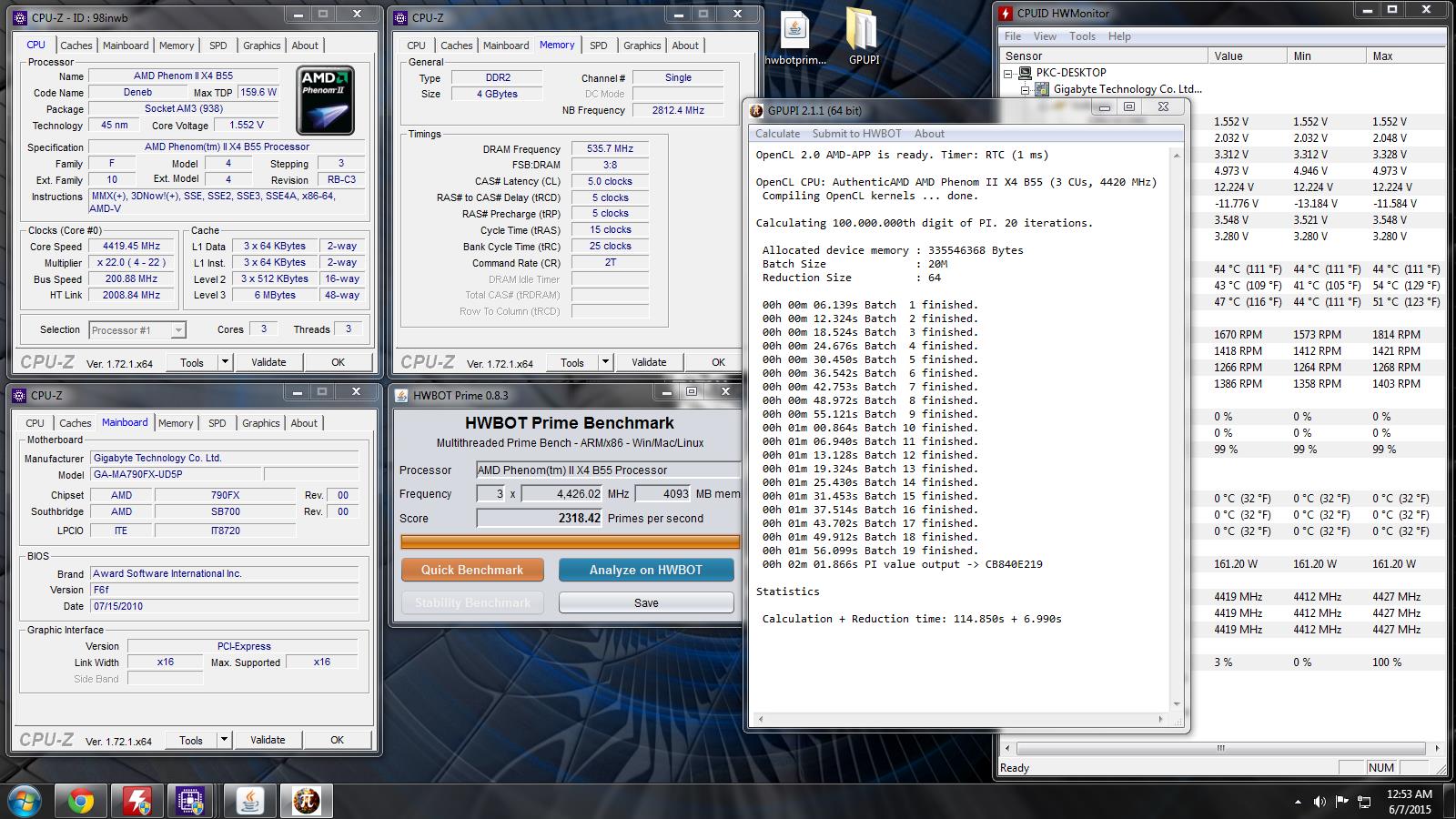
Task: Click the HWMonitor horizontal scrollbar
Action: [1220, 748]
